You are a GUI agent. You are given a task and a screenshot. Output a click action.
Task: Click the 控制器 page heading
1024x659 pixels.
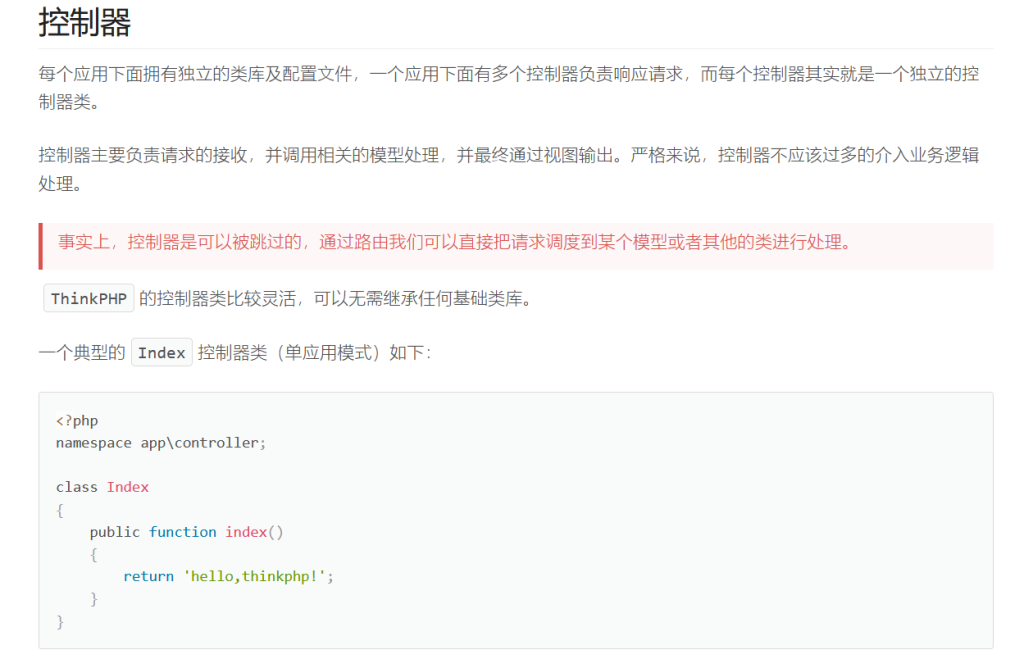[85, 22]
